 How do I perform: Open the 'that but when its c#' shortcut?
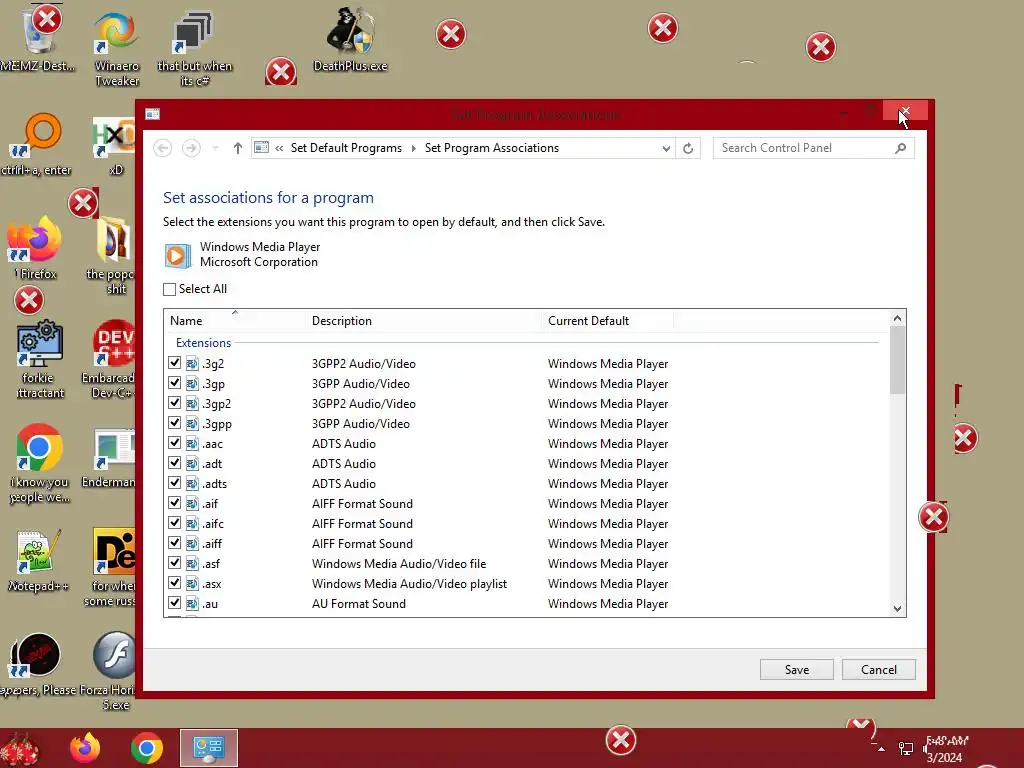pyautogui.click(x=194, y=49)
